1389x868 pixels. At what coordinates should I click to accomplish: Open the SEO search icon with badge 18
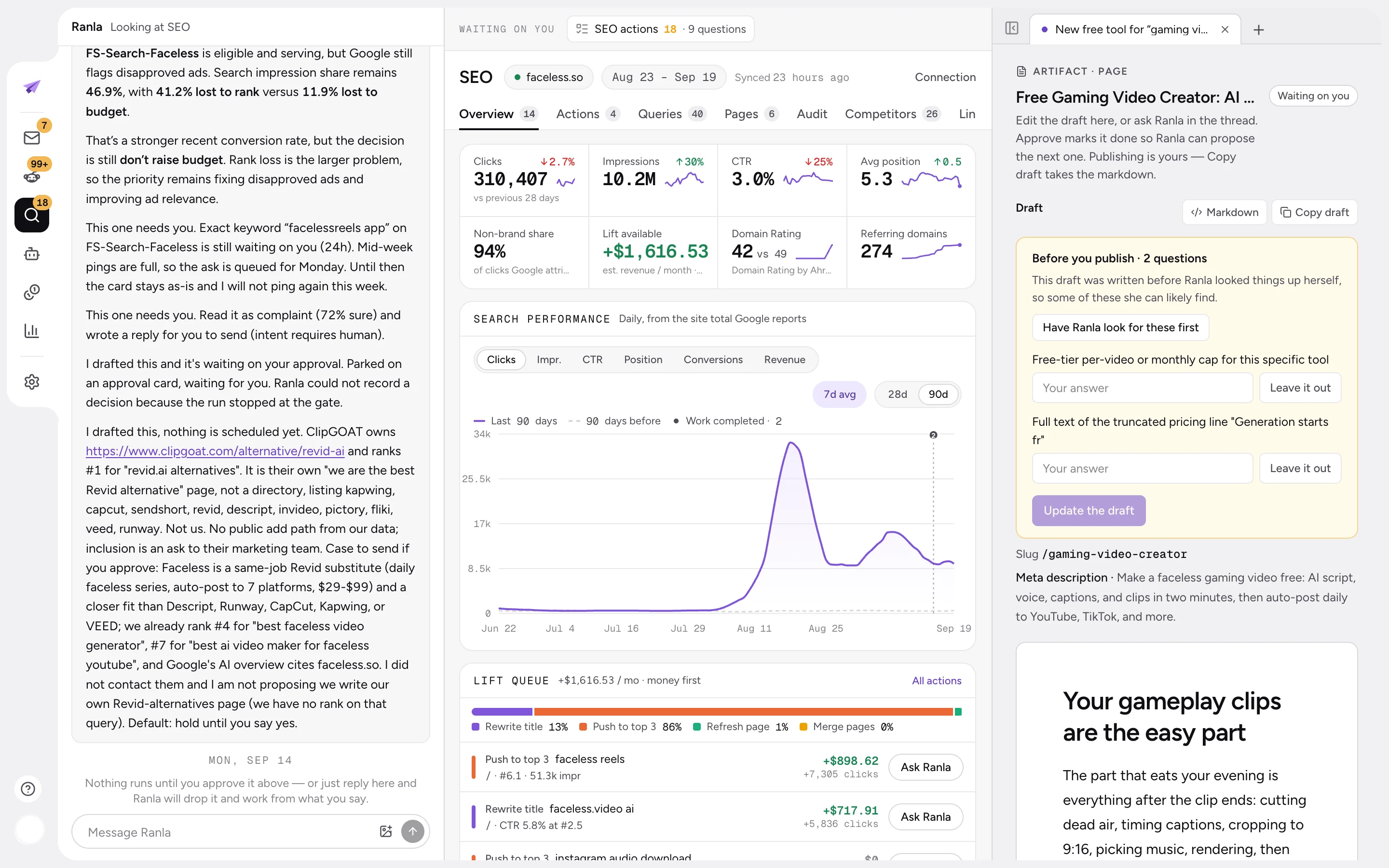[x=31, y=215]
